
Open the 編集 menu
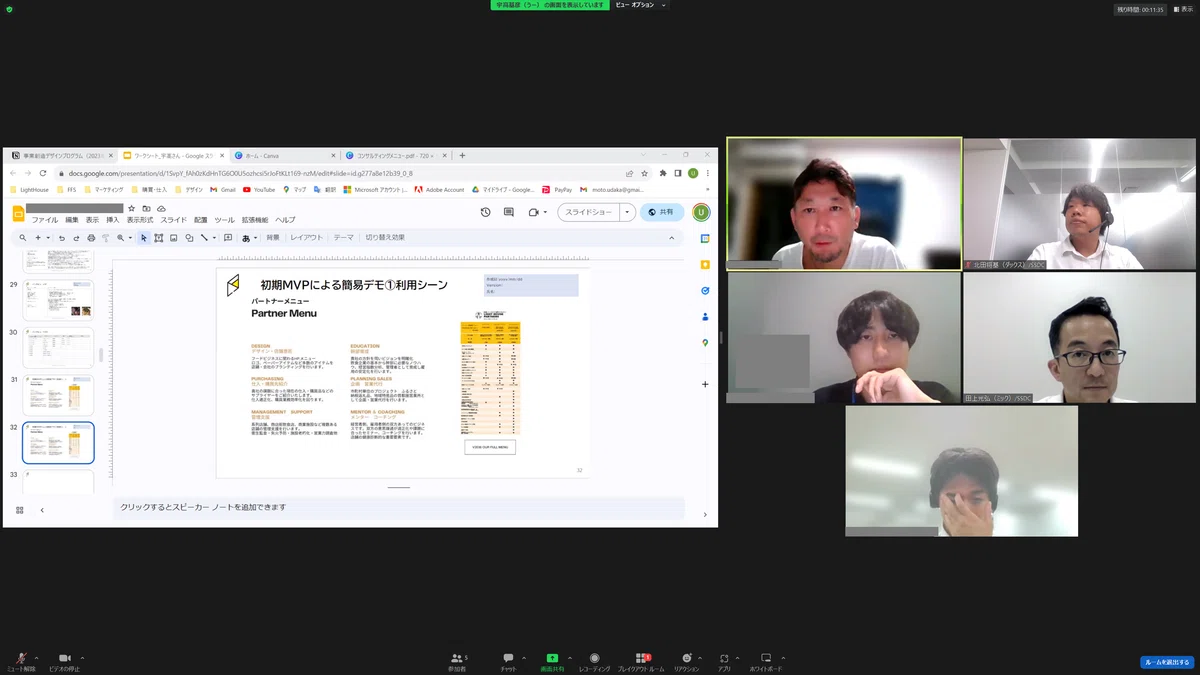point(72,220)
